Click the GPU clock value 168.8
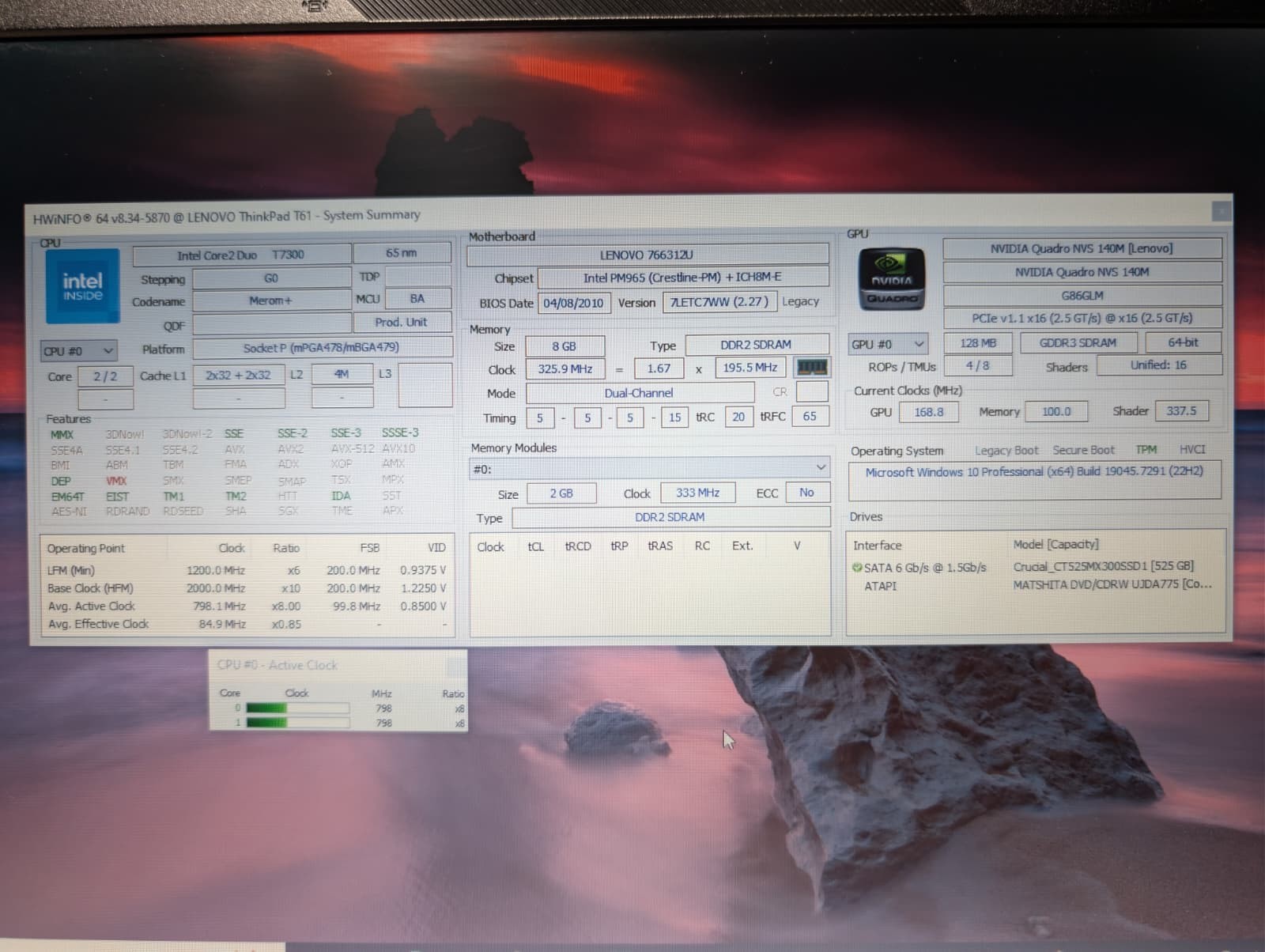 click(928, 412)
